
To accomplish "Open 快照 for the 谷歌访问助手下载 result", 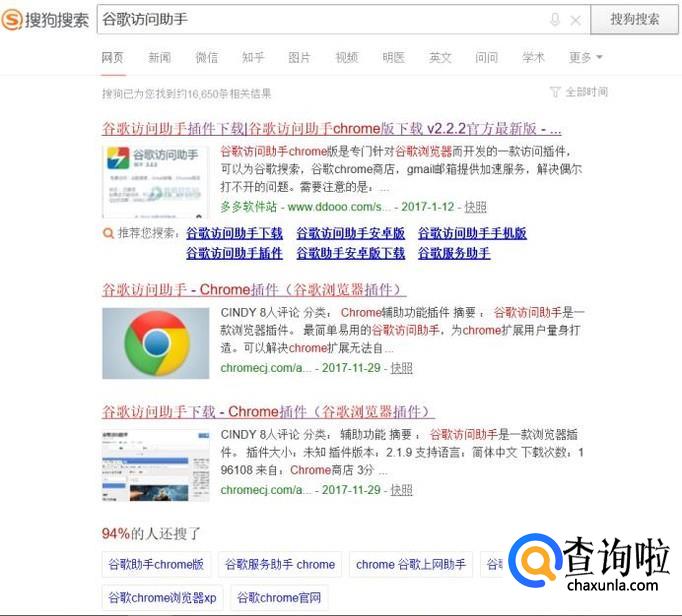I will point(401,490).
